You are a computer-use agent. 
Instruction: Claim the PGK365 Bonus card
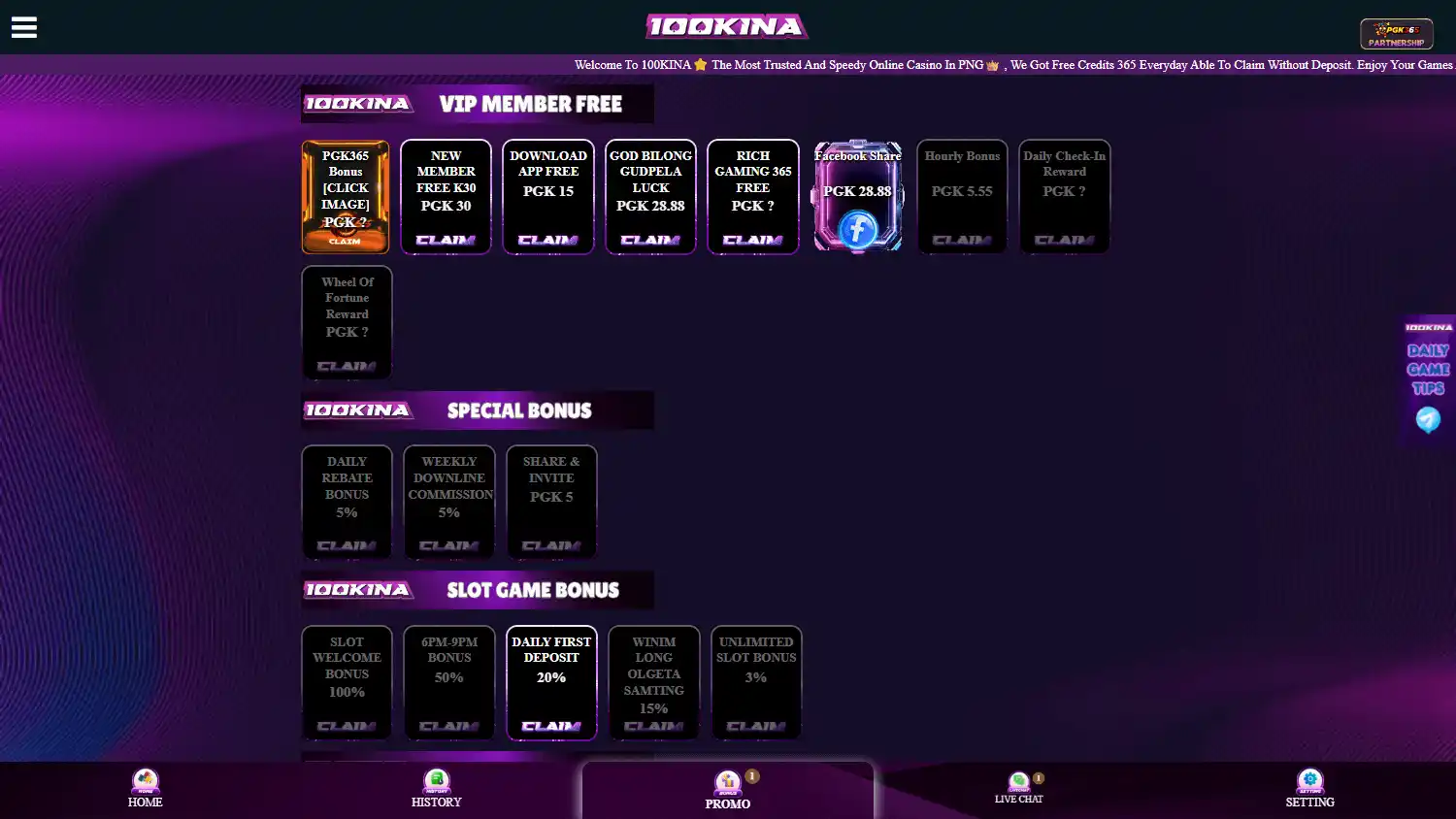click(x=346, y=197)
